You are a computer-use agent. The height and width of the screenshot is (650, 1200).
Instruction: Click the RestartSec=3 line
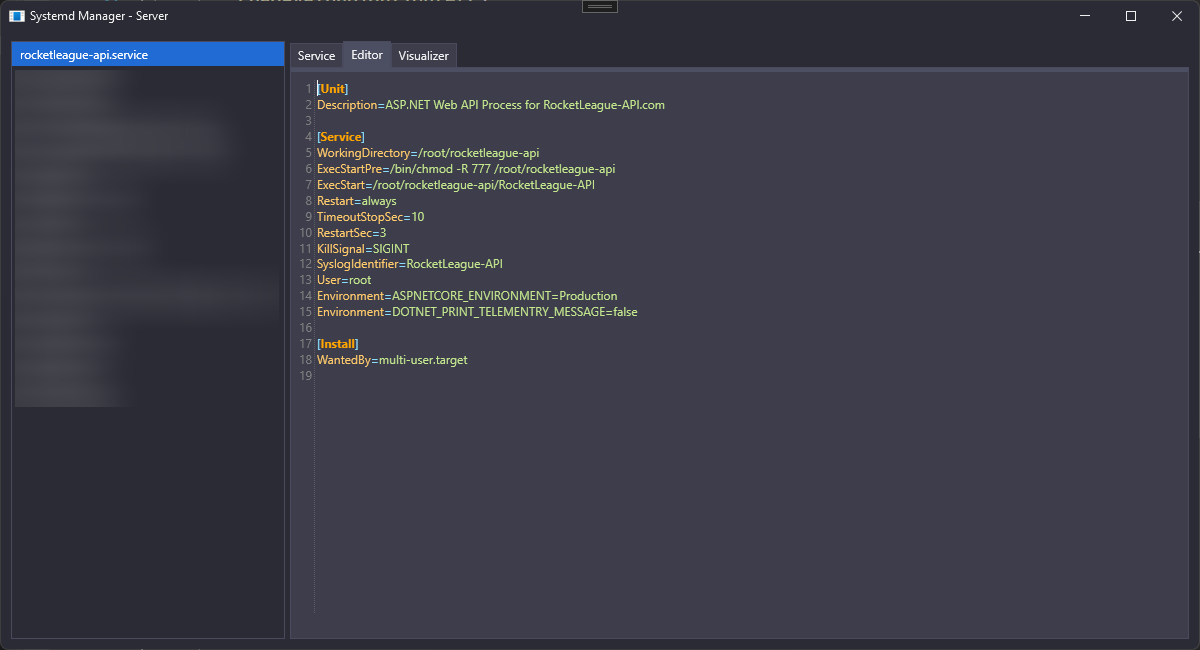[352, 233]
